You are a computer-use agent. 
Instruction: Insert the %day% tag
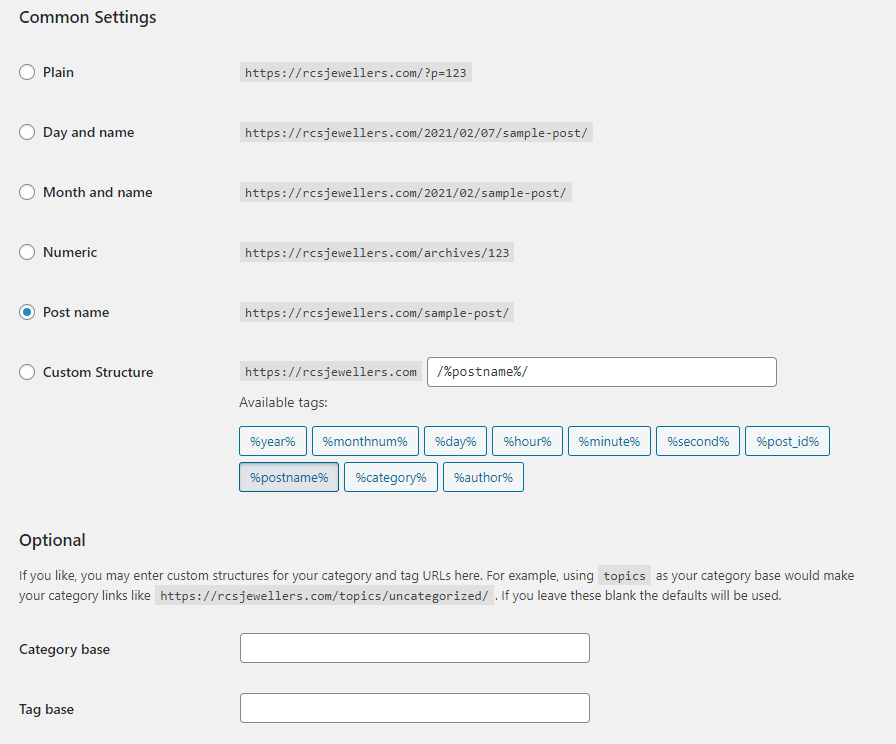coord(455,441)
